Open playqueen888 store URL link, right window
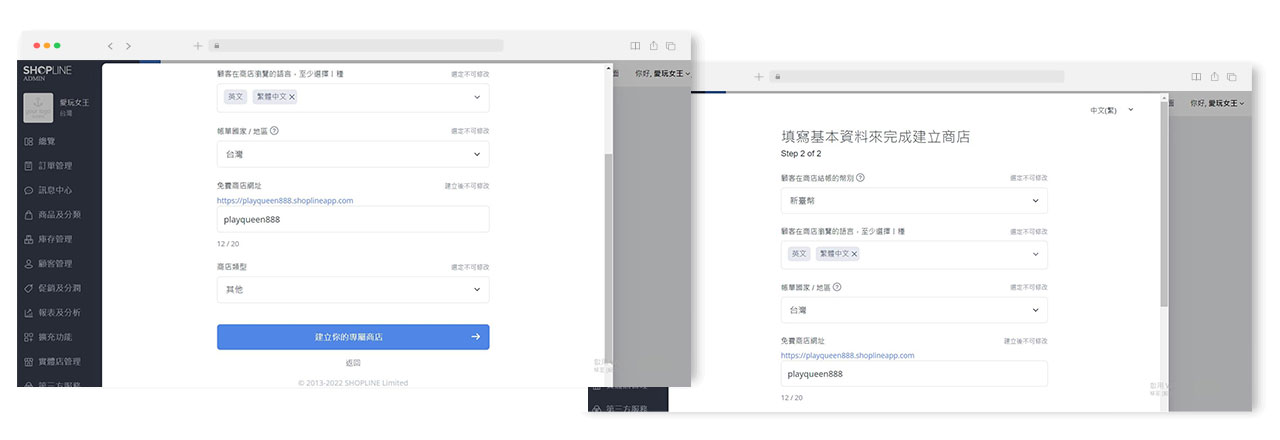 [847, 355]
